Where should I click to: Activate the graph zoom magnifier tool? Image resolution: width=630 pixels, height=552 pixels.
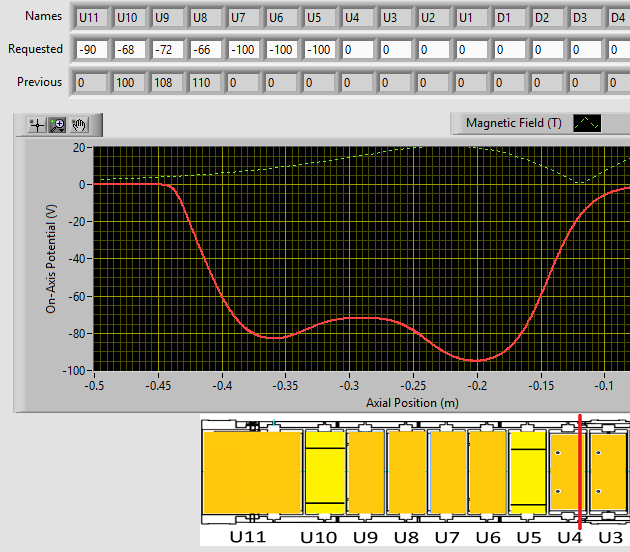[57, 125]
